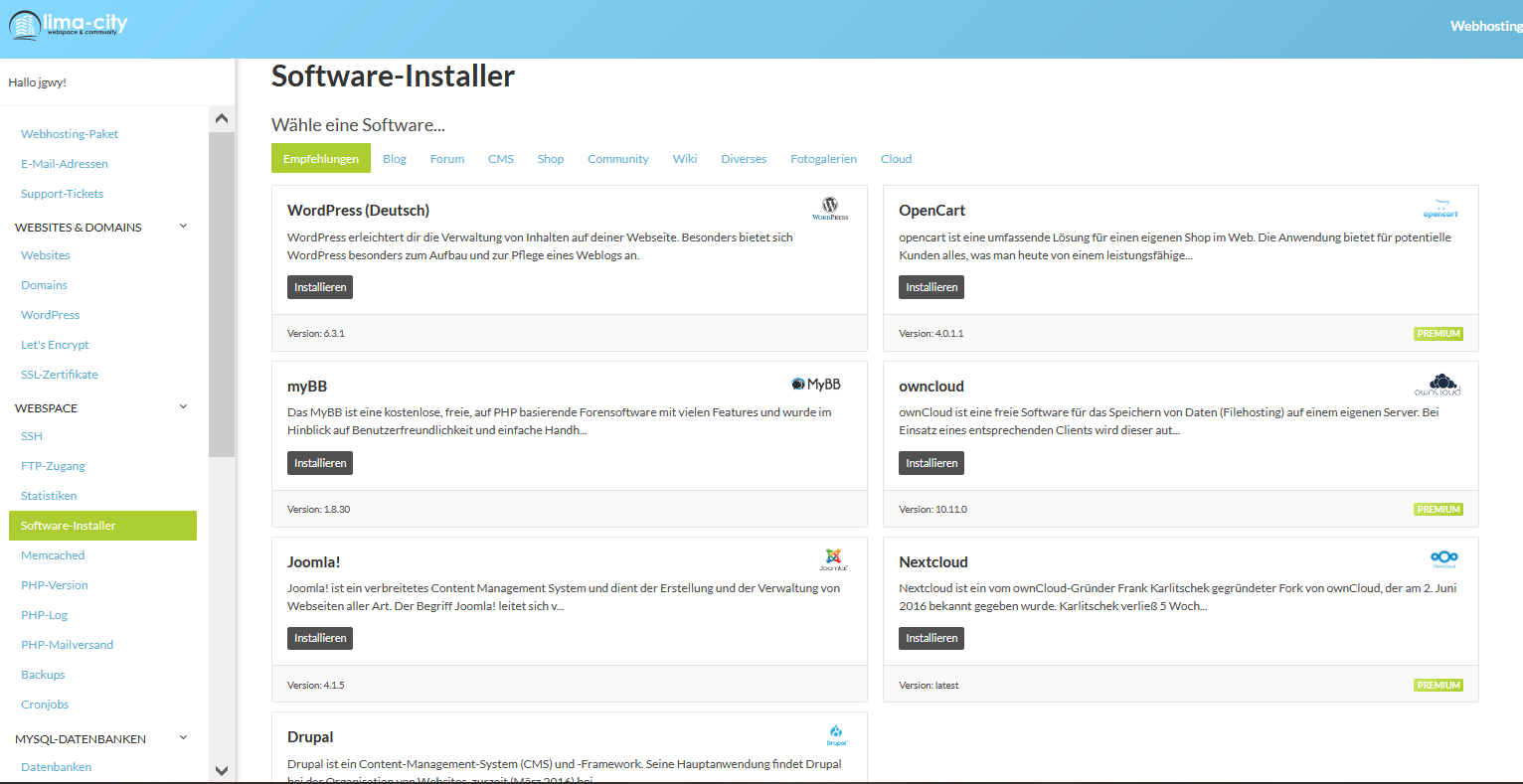Open Domains in sidebar
The image size is (1523, 784).
(x=45, y=285)
